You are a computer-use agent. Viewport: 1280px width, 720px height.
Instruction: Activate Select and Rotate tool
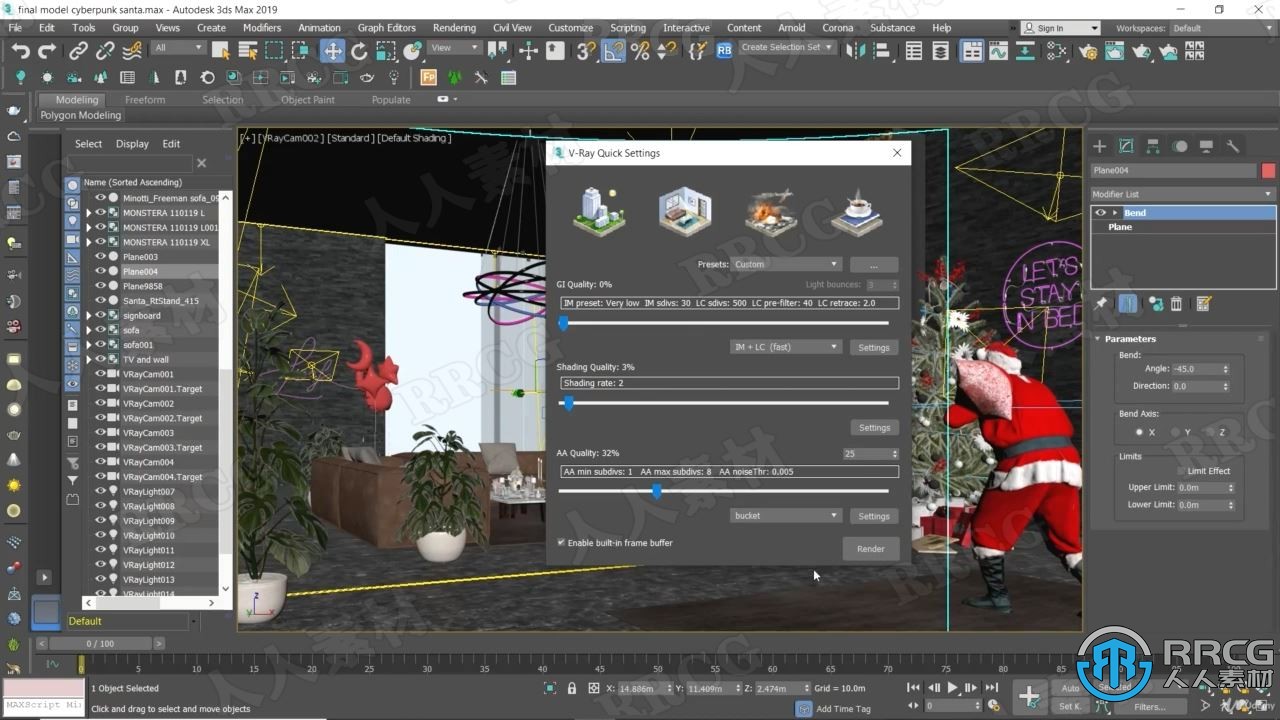(x=359, y=51)
